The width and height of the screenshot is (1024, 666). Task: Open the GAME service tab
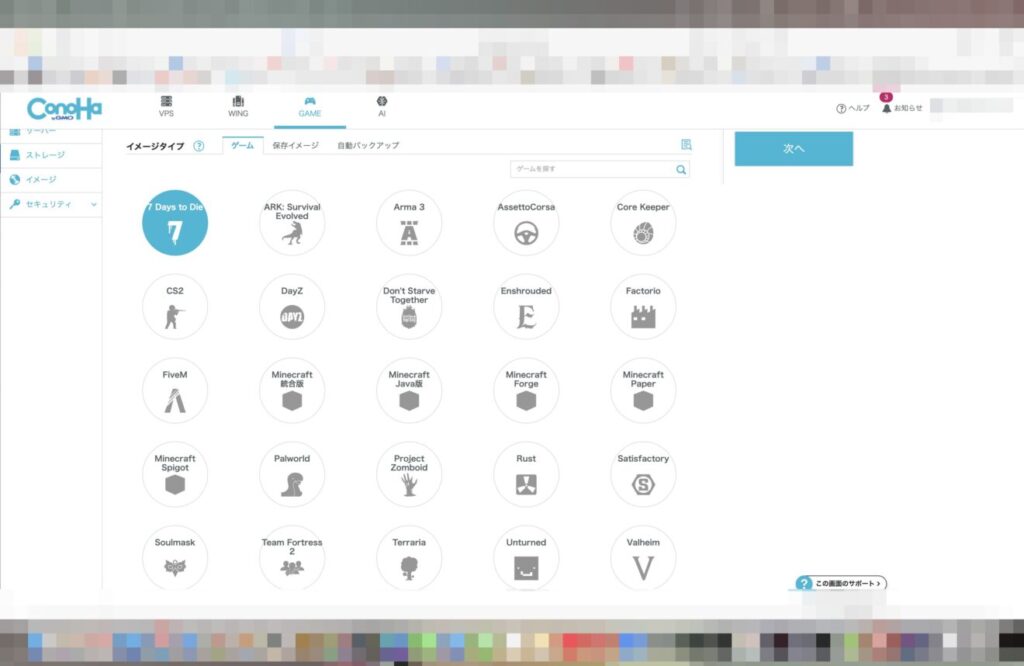(x=310, y=106)
